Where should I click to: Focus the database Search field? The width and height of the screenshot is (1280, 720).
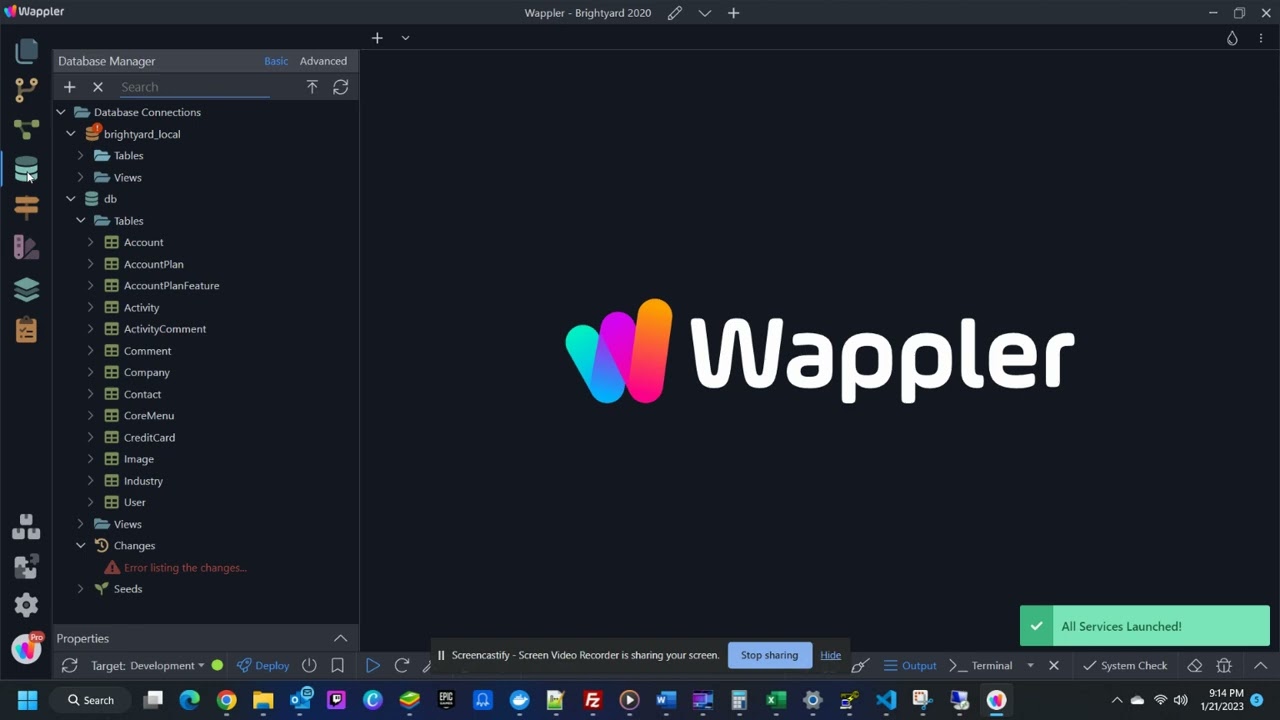194,87
